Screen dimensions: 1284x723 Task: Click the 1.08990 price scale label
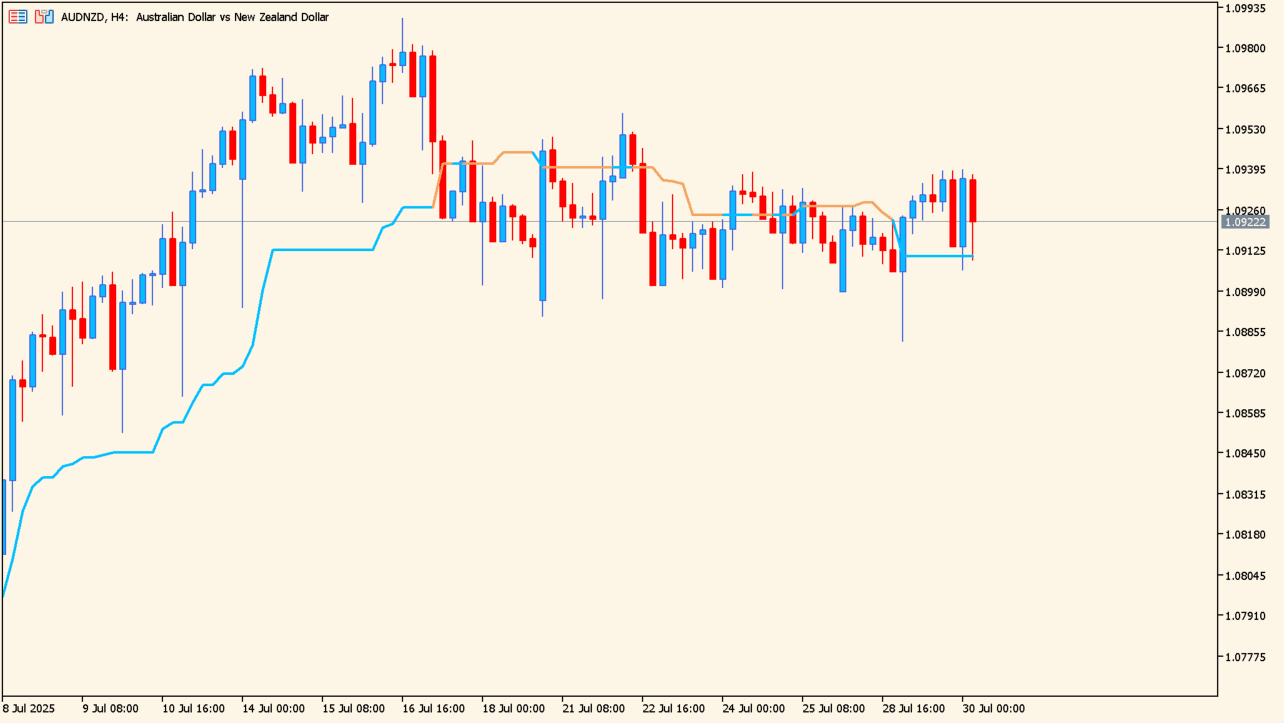(x=1246, y=292)
